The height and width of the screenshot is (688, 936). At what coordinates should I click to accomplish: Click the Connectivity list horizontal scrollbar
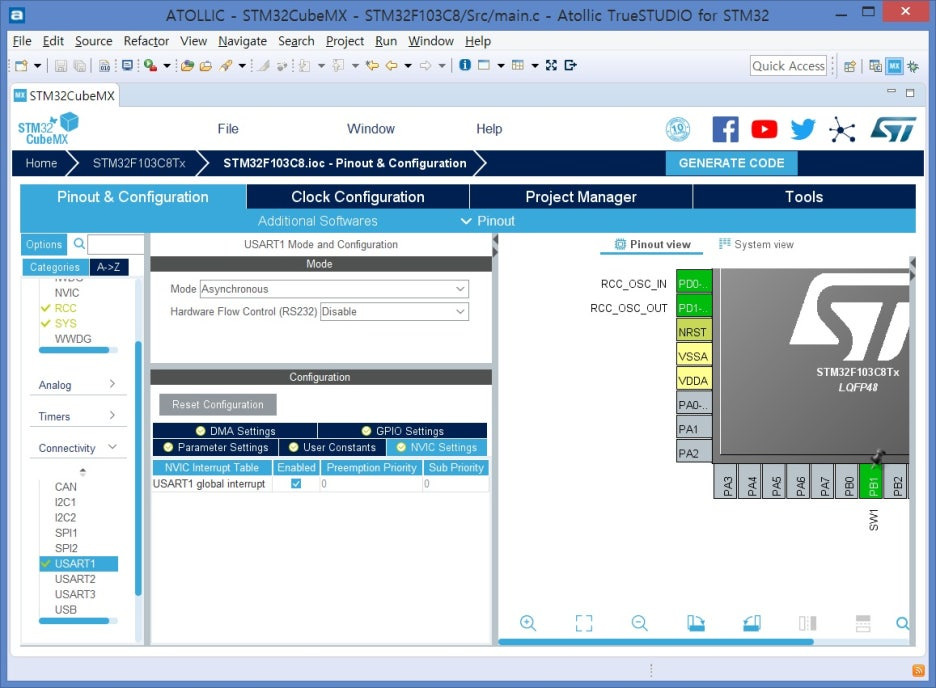(x=73, y=621)
